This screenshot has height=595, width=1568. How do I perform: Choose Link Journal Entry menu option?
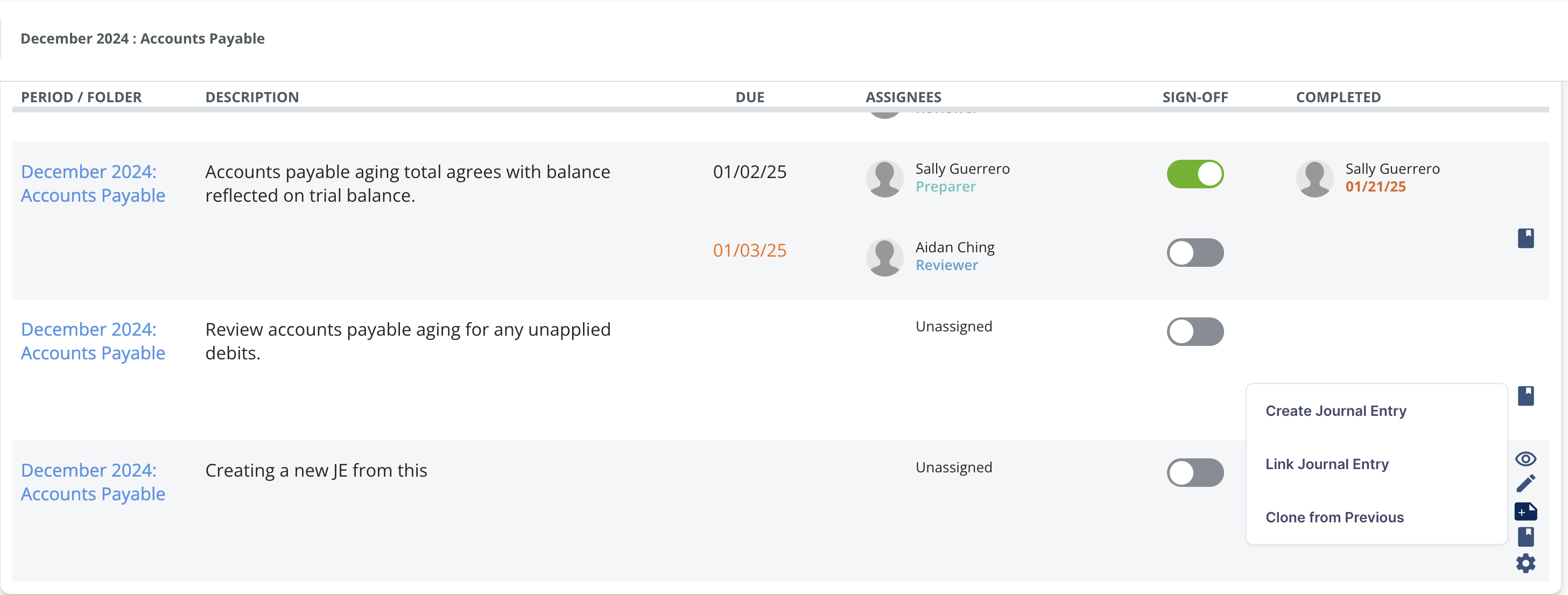click(1327, 464)
